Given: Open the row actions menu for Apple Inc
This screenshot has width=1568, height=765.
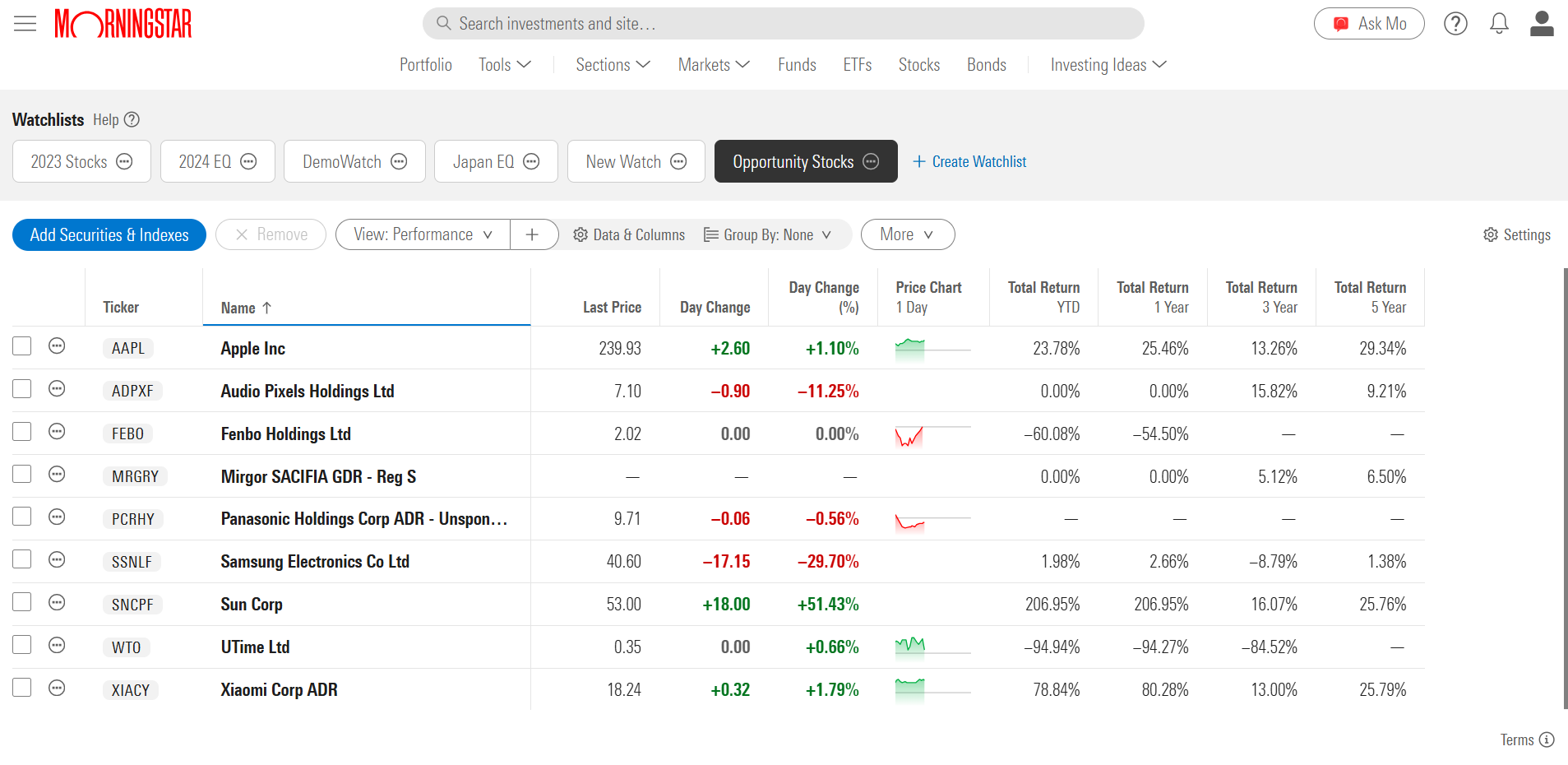Looking at the screenshot, I should coord(56,345).
